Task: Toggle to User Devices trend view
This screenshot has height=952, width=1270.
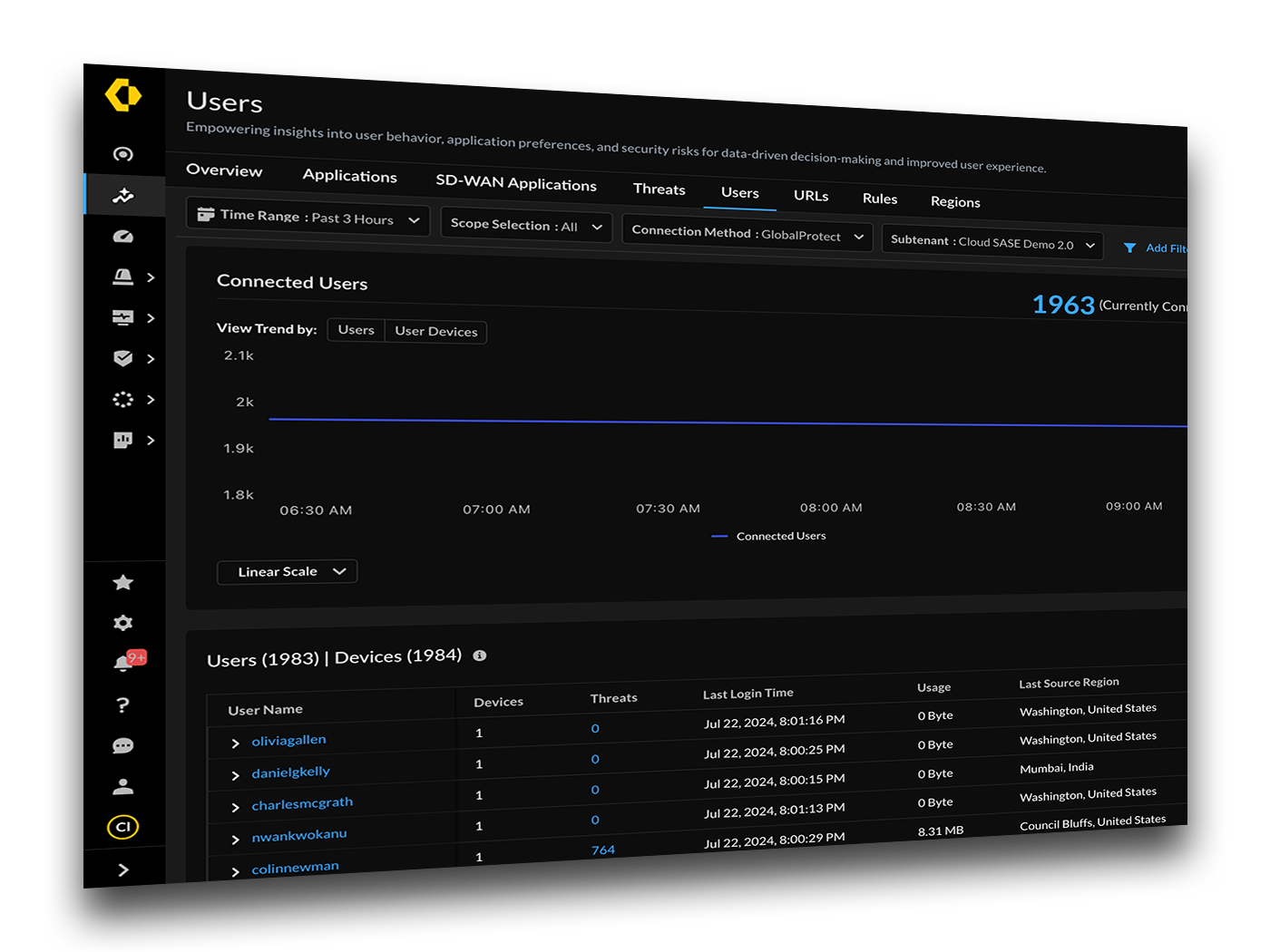Action: 435,331
